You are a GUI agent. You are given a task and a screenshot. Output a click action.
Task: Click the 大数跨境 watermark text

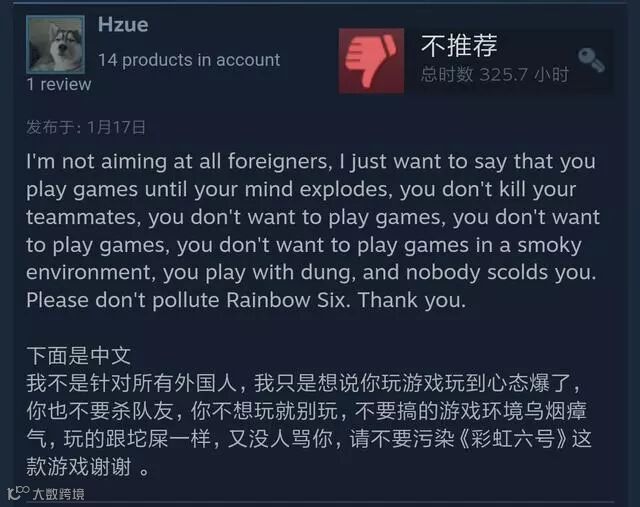pos(58,494)
